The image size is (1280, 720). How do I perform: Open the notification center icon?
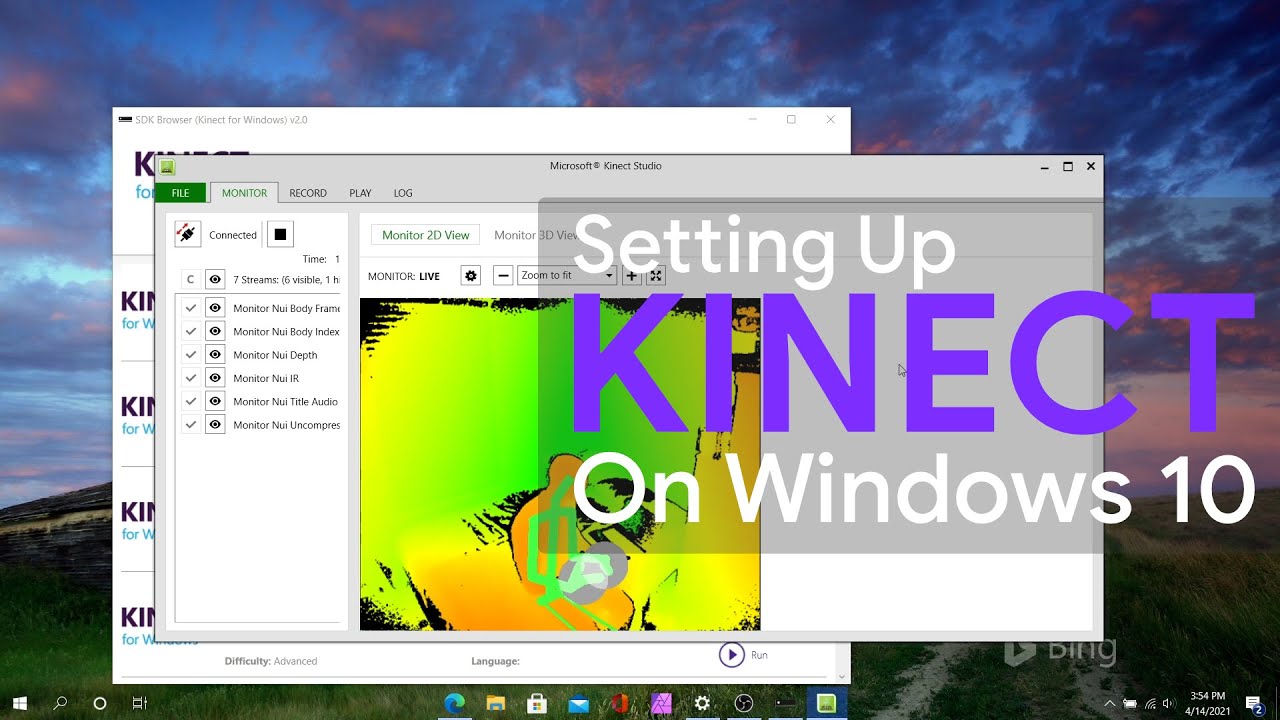(1253, 703)
